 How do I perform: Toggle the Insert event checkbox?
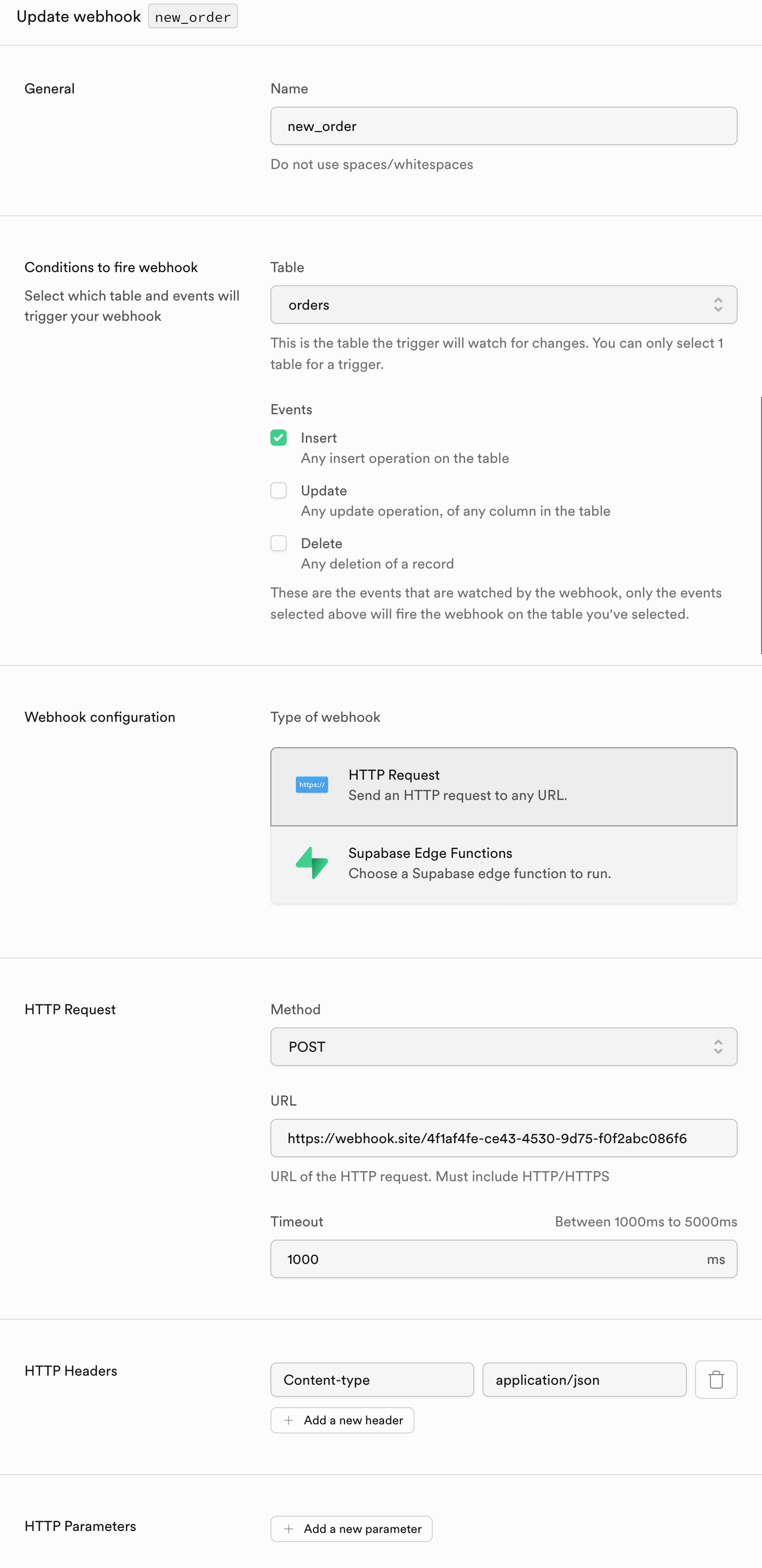(279, 438)
